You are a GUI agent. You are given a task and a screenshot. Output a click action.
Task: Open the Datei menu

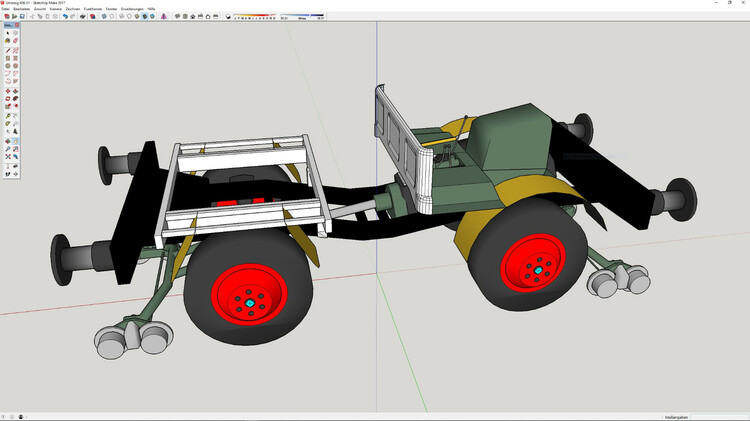[x=6, y=9]
